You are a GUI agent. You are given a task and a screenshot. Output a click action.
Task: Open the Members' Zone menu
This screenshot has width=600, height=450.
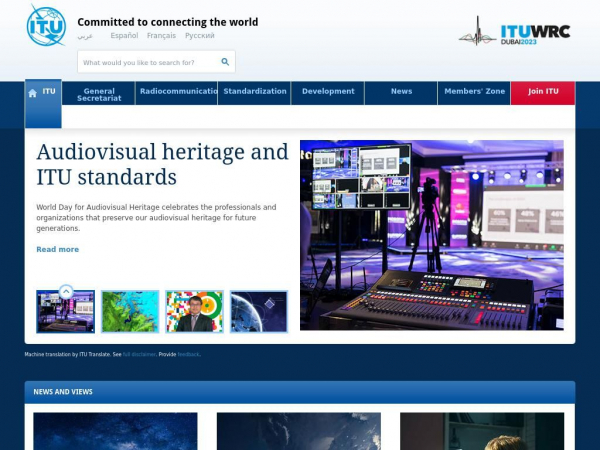click(474, 93)
